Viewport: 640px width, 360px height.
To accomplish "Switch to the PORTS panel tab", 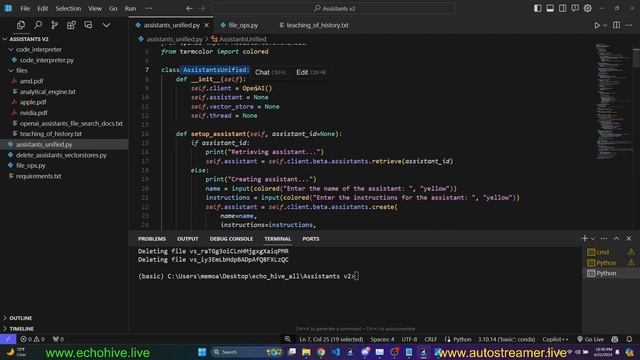I will pos(311,239).
